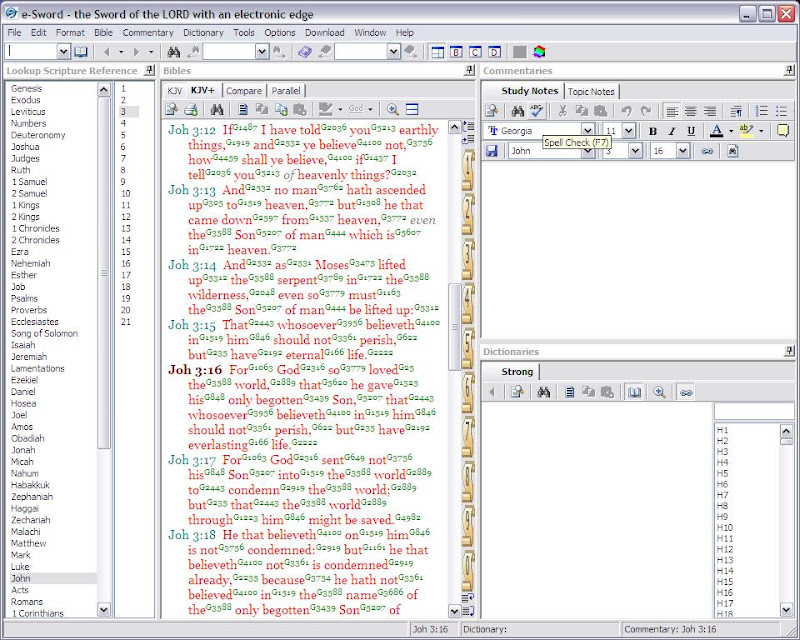
Task: Click the gray square swatch in main toolbar
Action: [x=519, y=52]
